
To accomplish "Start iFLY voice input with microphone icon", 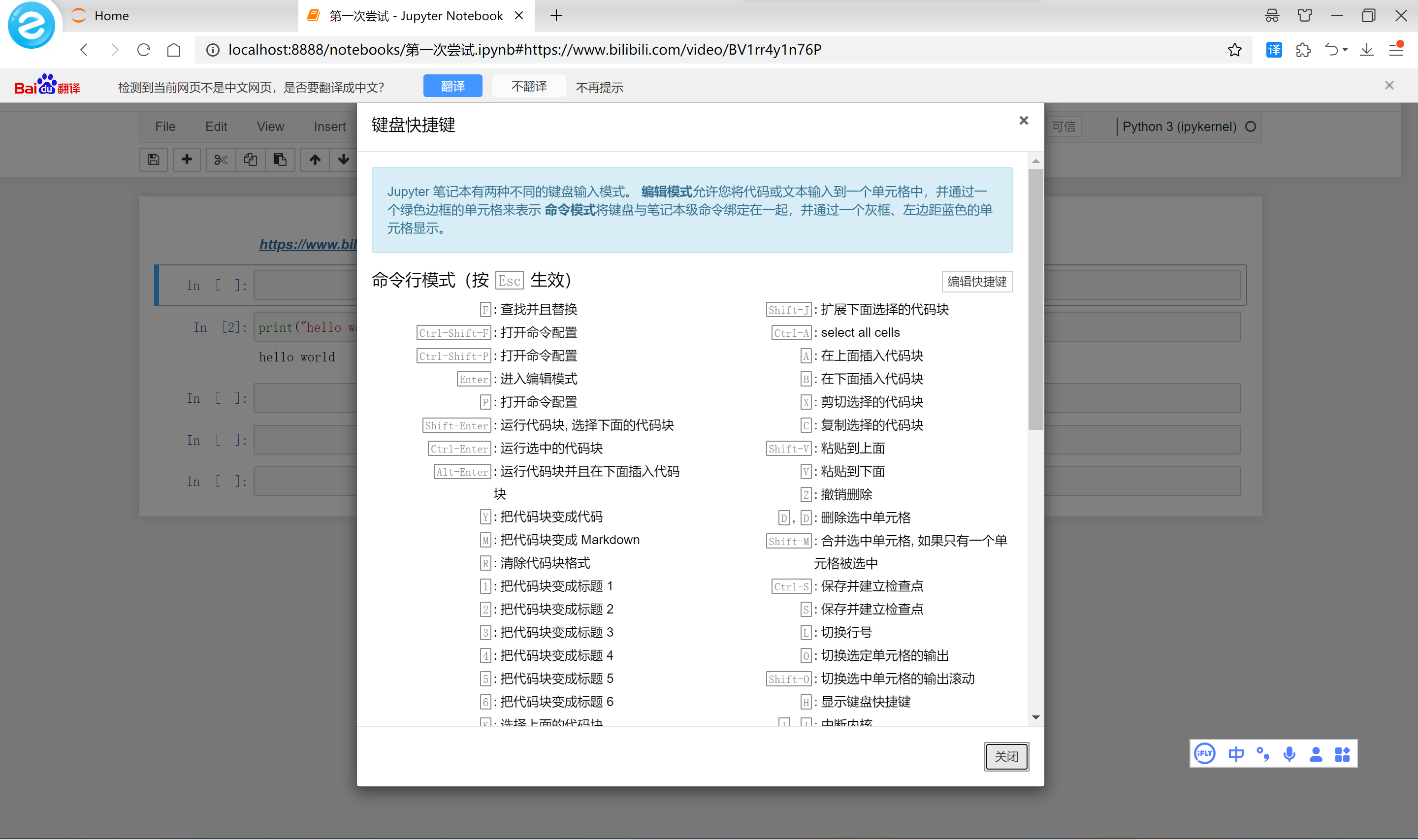I will click(1289, 754).
